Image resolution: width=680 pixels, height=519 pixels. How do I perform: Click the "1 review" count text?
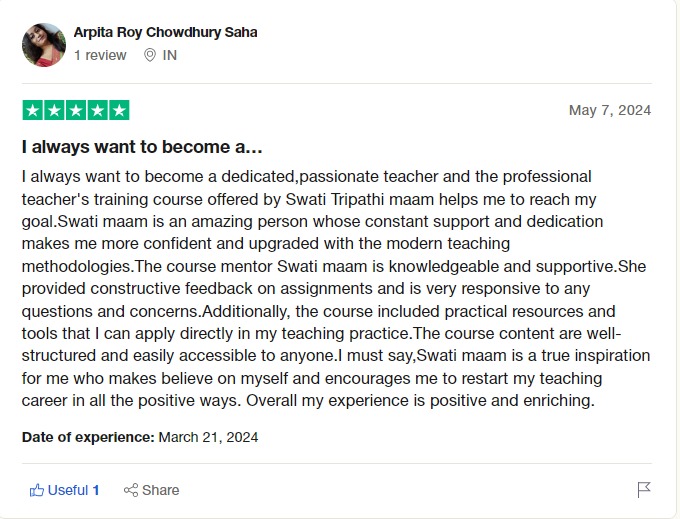coord(100,56)
